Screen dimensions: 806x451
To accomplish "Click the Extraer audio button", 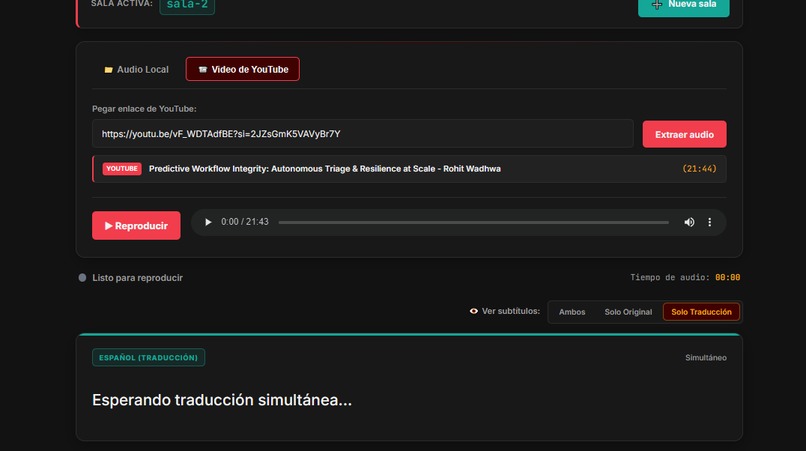I will click(x=684, y=134).
